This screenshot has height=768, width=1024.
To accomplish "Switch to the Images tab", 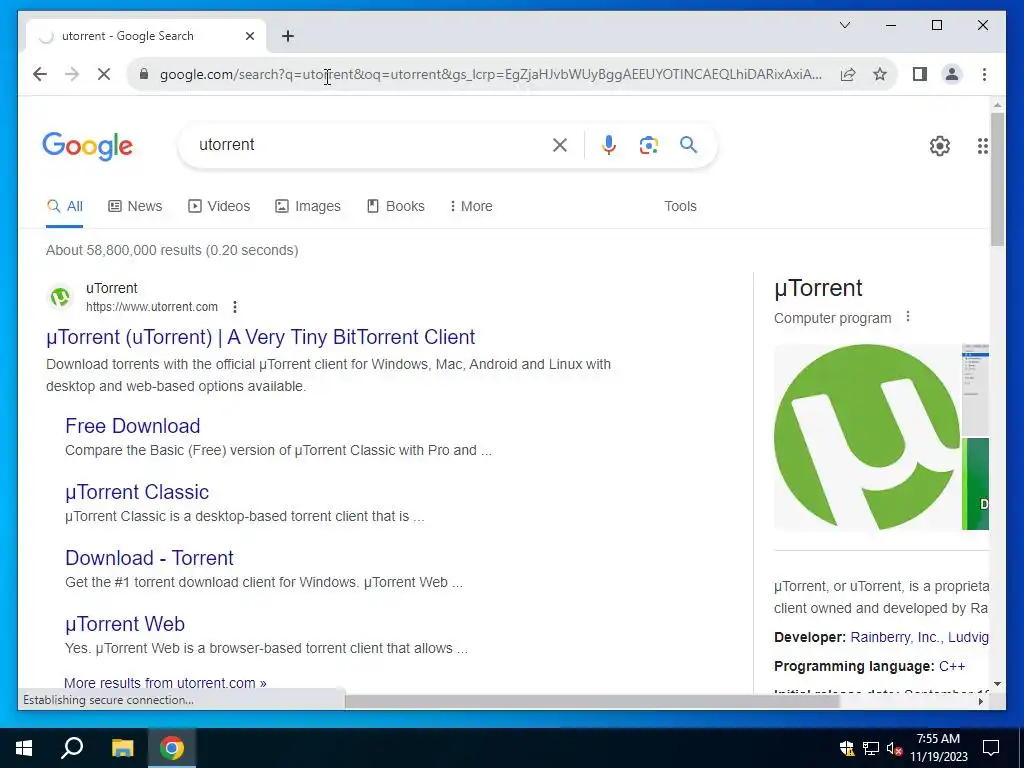I will click(x=308, y=206).
